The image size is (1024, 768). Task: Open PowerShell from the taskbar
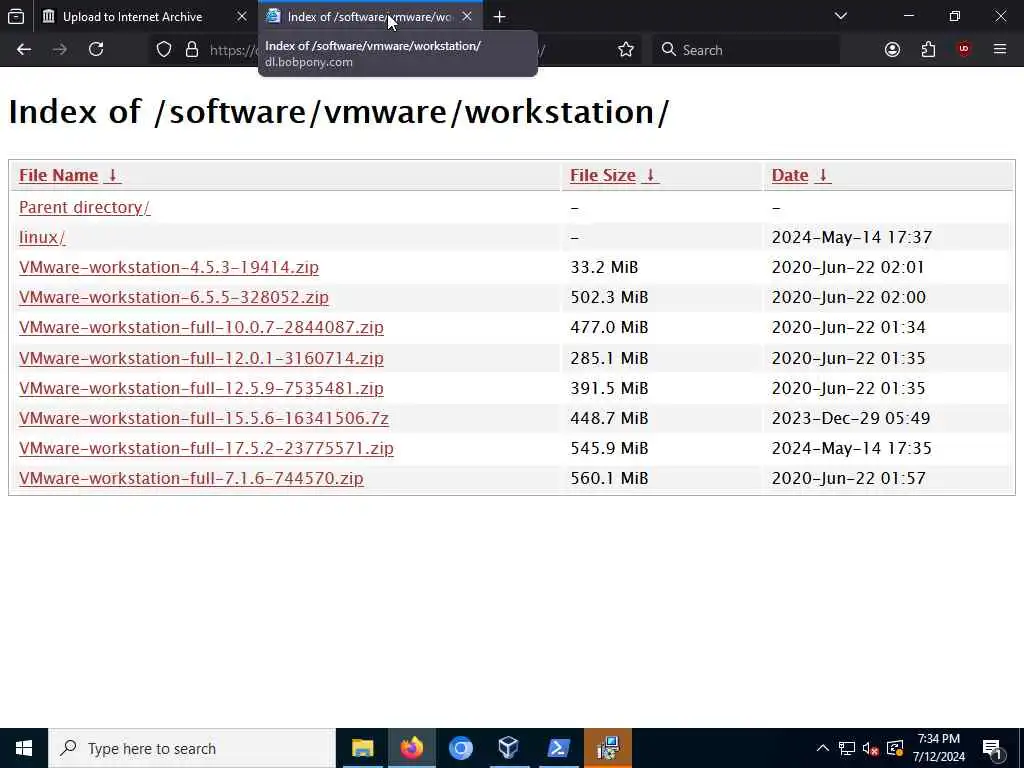point(558,748)
